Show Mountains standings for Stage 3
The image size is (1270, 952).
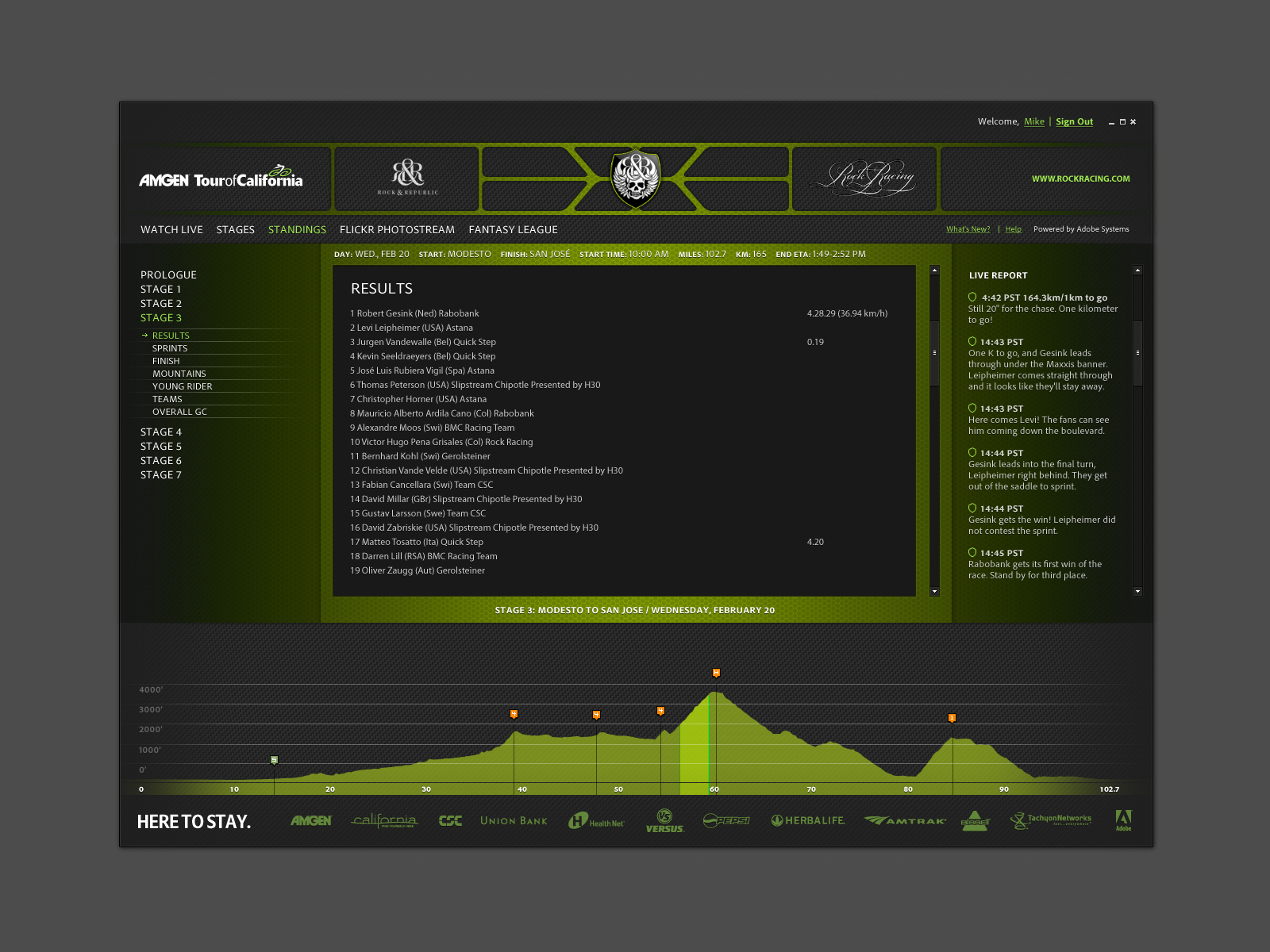(x=179, y=374)
